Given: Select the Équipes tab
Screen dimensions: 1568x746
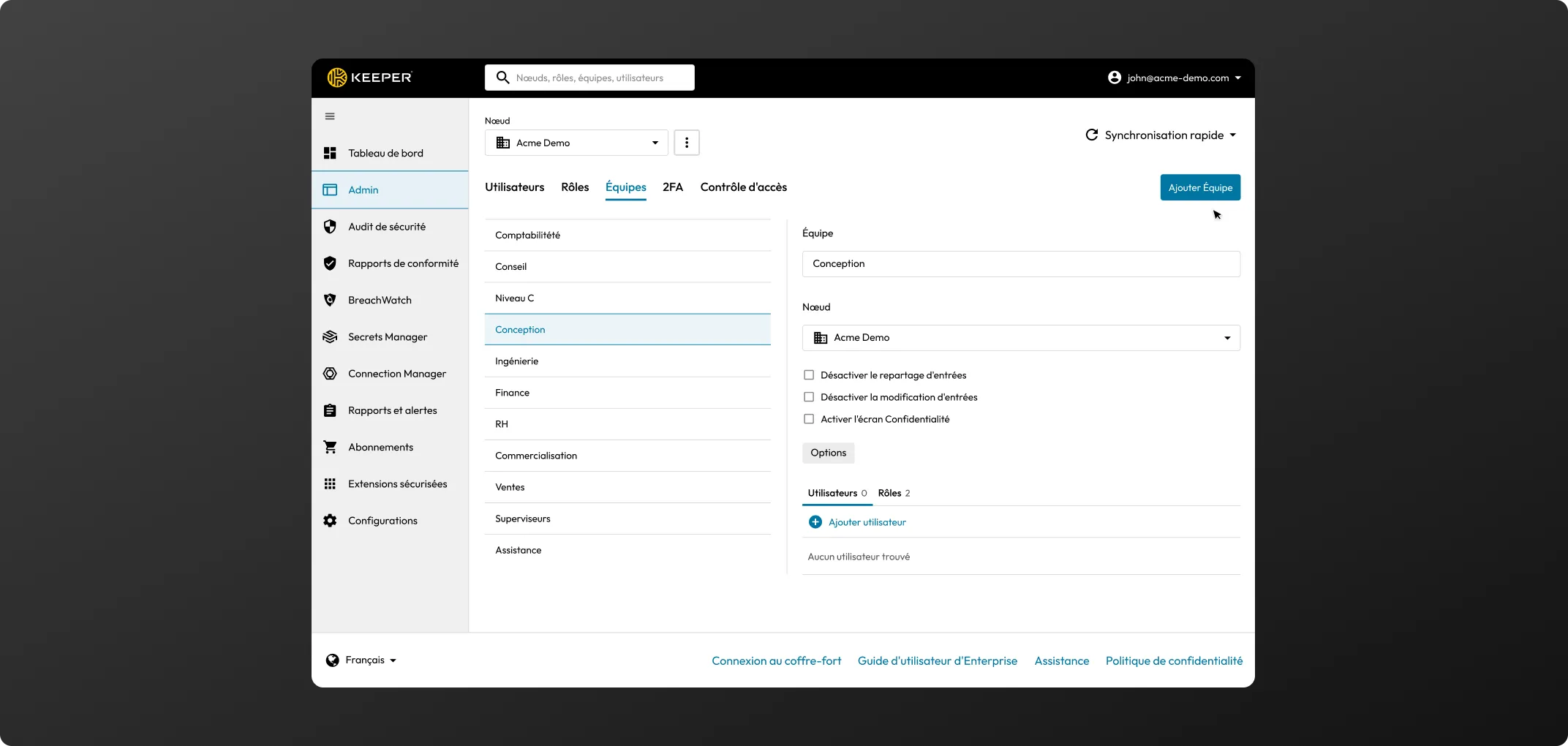Looking at the screenshot, I should (626, 187).
